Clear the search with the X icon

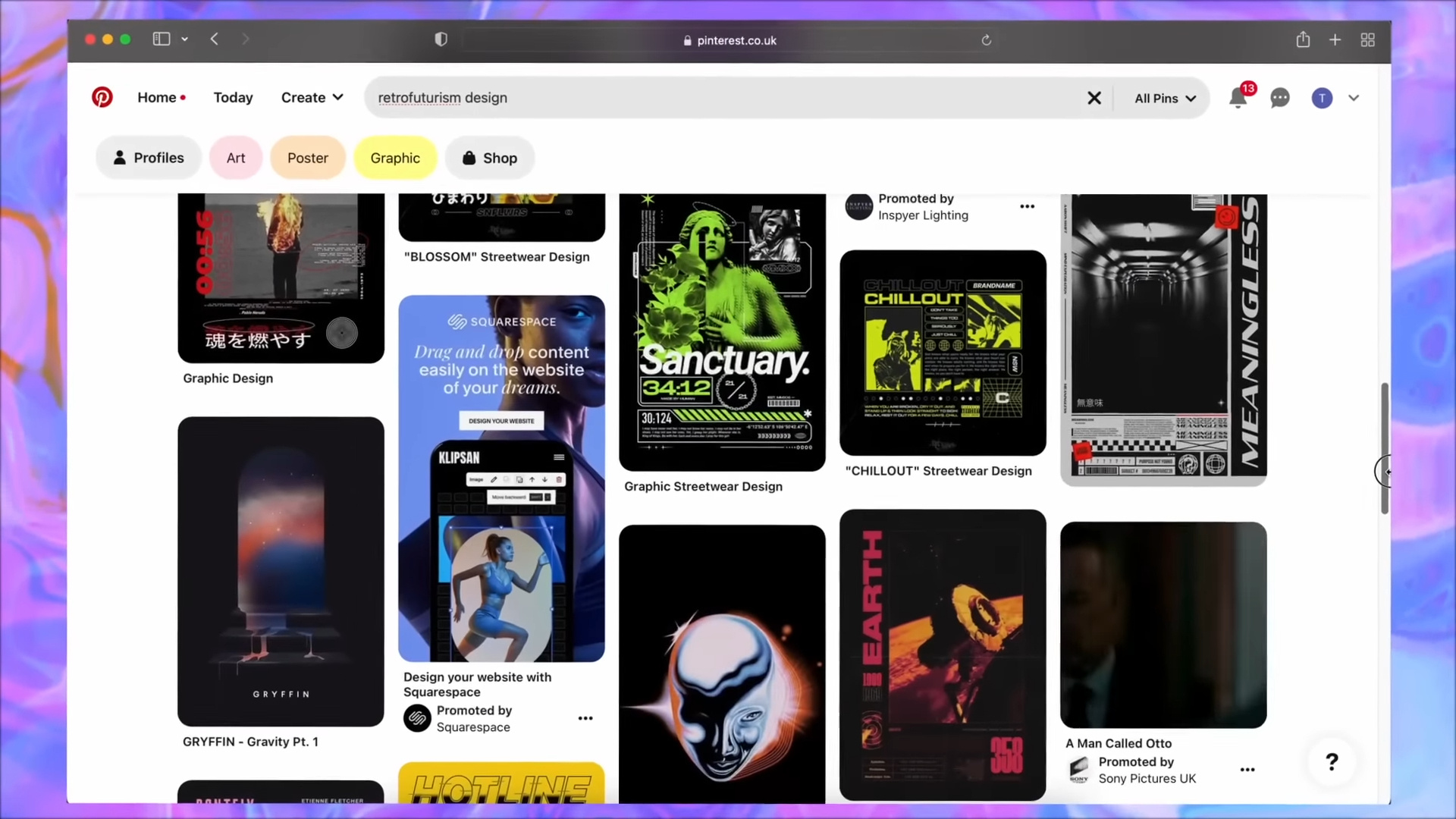pyautogui.click(x=1094, y=98)
